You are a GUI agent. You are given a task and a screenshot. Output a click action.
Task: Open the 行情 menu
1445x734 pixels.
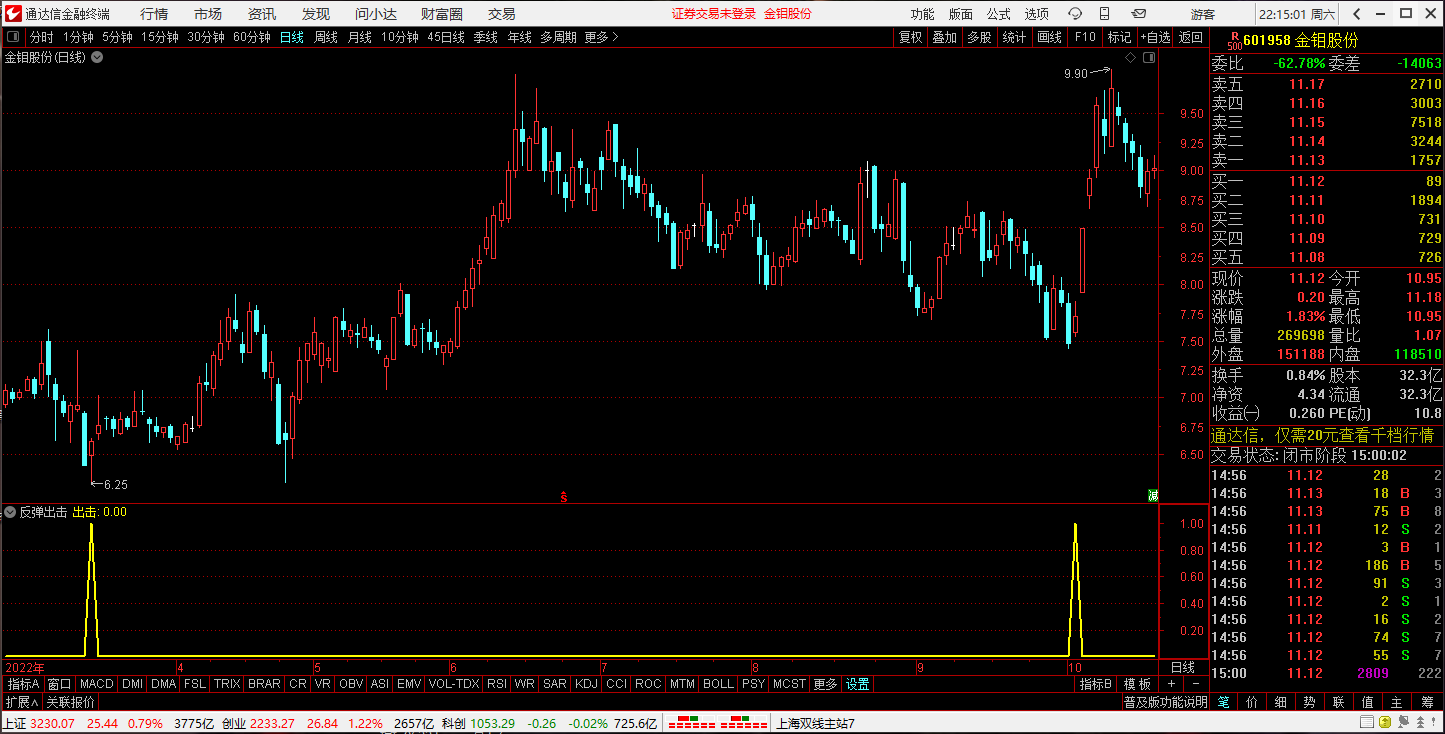tap(154, 14)
